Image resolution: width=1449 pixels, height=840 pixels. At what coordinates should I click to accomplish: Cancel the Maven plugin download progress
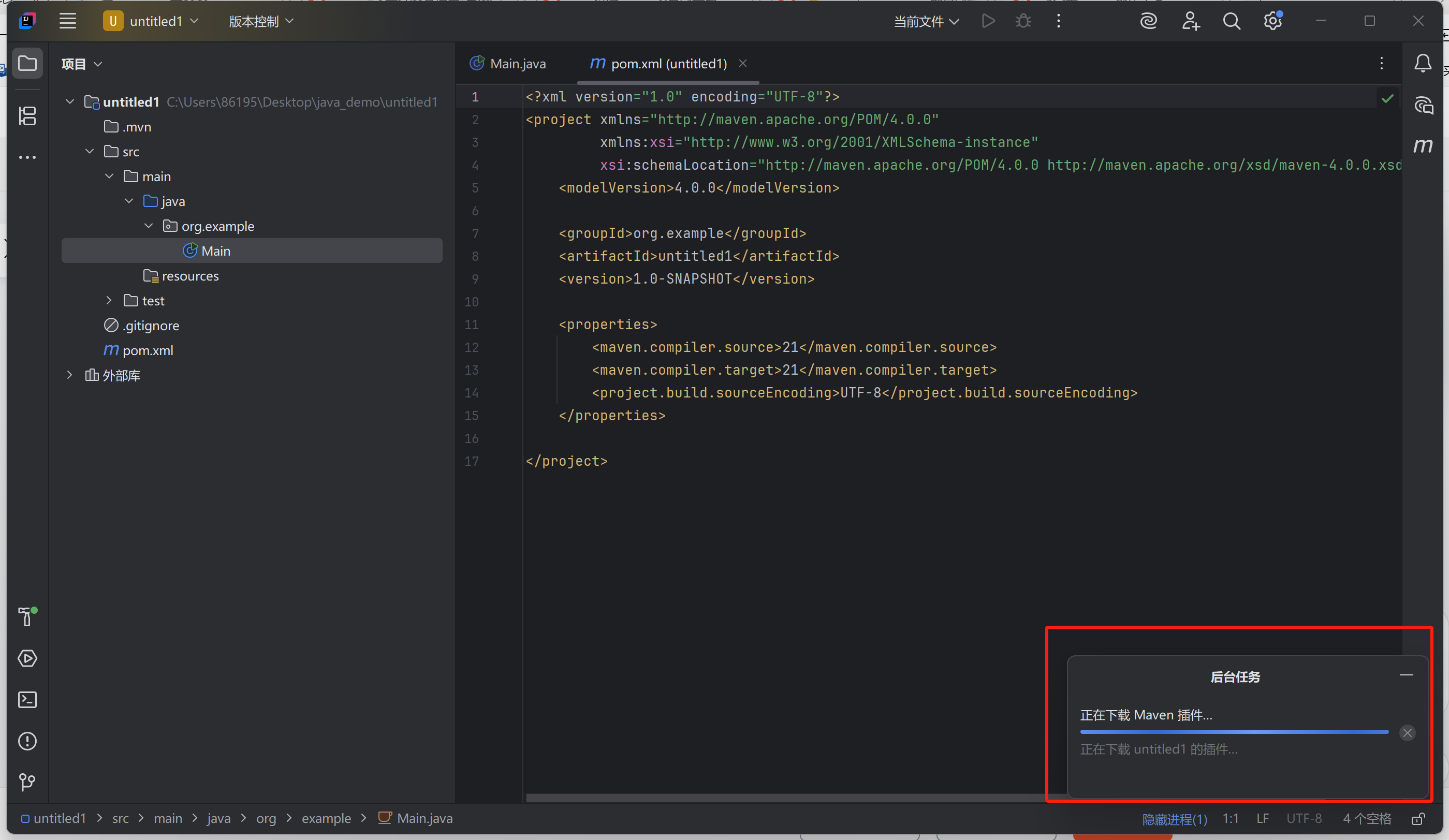[x=1407, y=733]
